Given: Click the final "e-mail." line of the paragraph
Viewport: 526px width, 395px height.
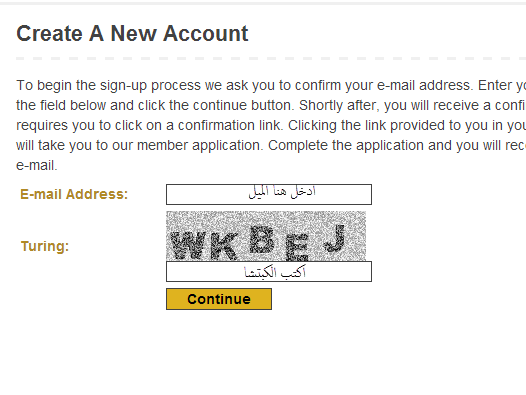Looking at the screenshot, I should pyautogui.click(x=37, y=165).
